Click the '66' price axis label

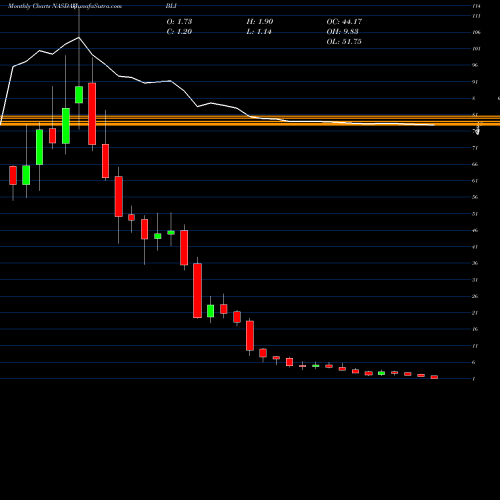[x=475, y=164]
